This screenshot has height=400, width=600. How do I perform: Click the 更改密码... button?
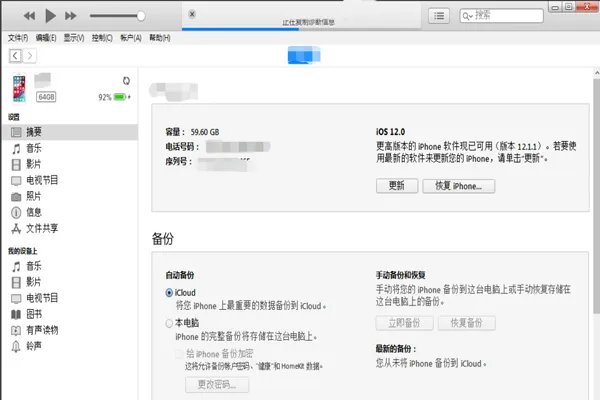tap(217, 385)
